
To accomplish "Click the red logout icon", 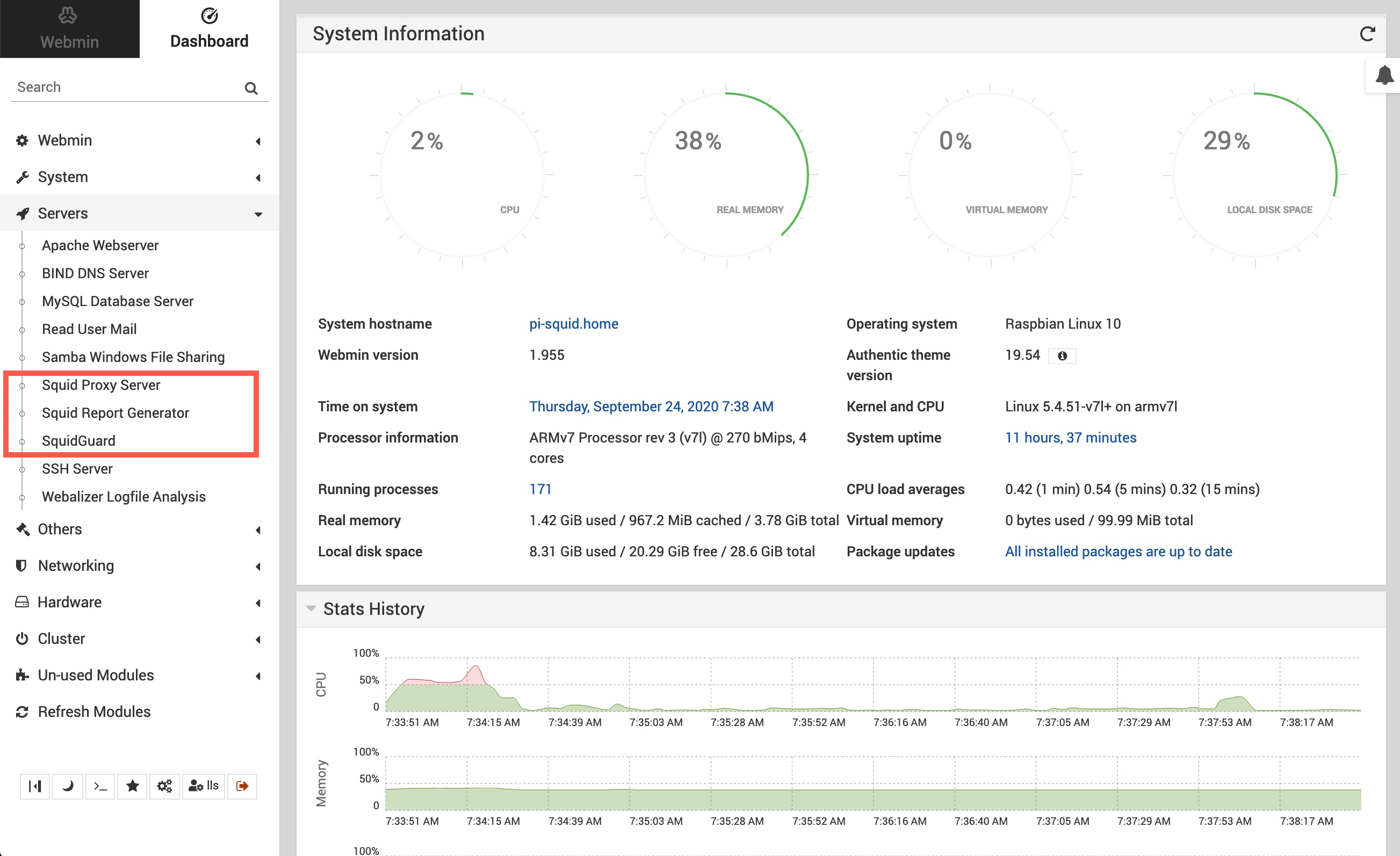I will point(242,786).
